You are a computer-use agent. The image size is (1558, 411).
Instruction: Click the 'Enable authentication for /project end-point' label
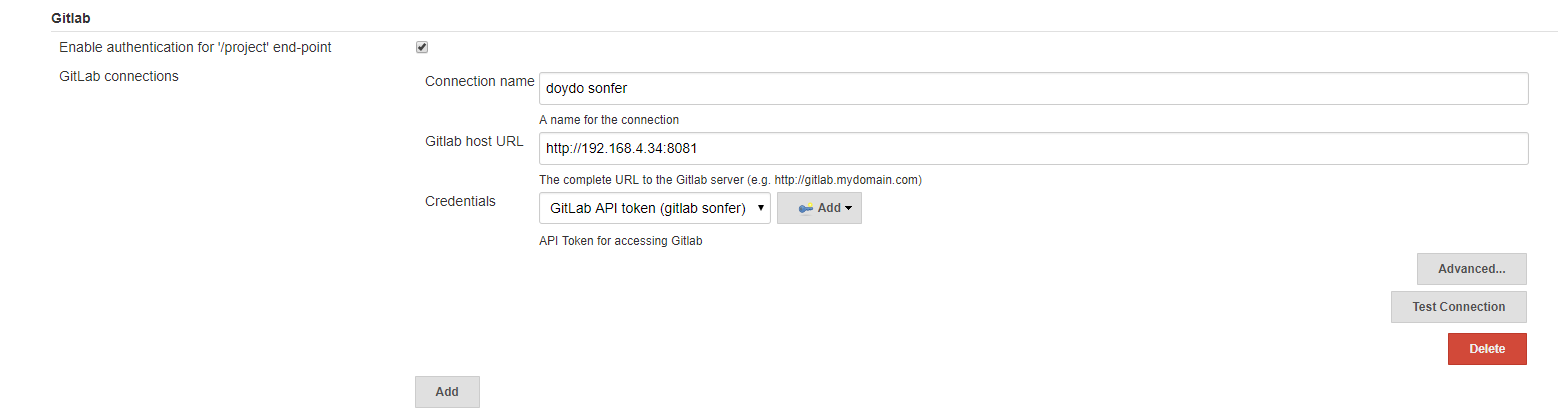pyautogui.click(x=195, y=47)
